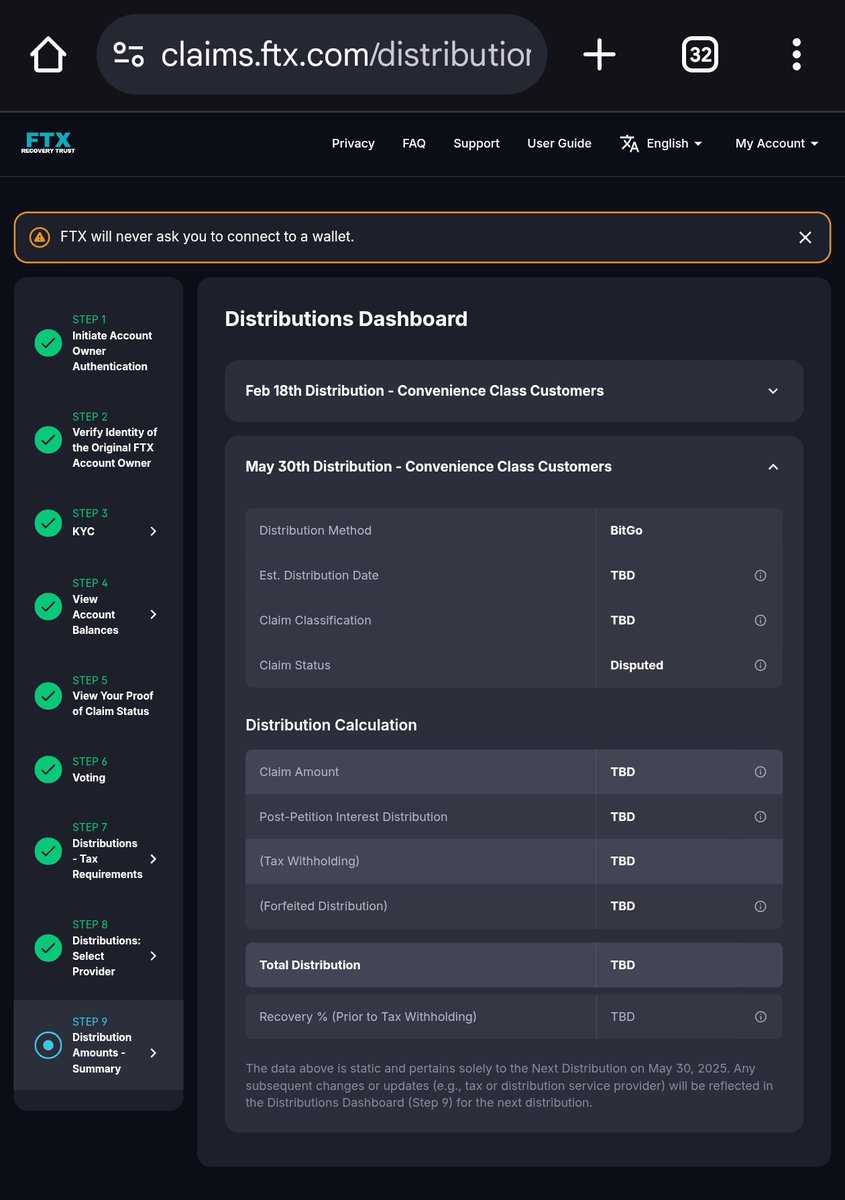Image resolution: width=845 pixels, height=1200 pixels.
Task: Open the browser three-dot menu
Action: pos(796,54)
